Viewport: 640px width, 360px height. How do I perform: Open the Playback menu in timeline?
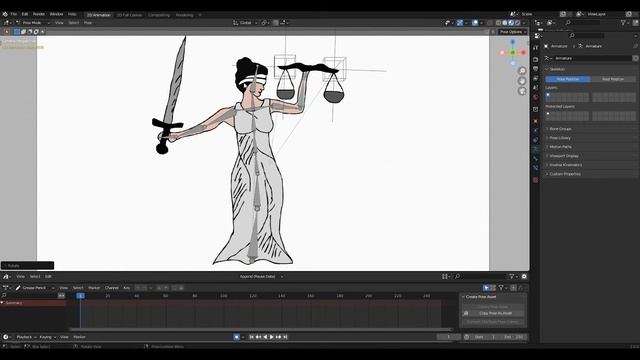tap(26, 337)
